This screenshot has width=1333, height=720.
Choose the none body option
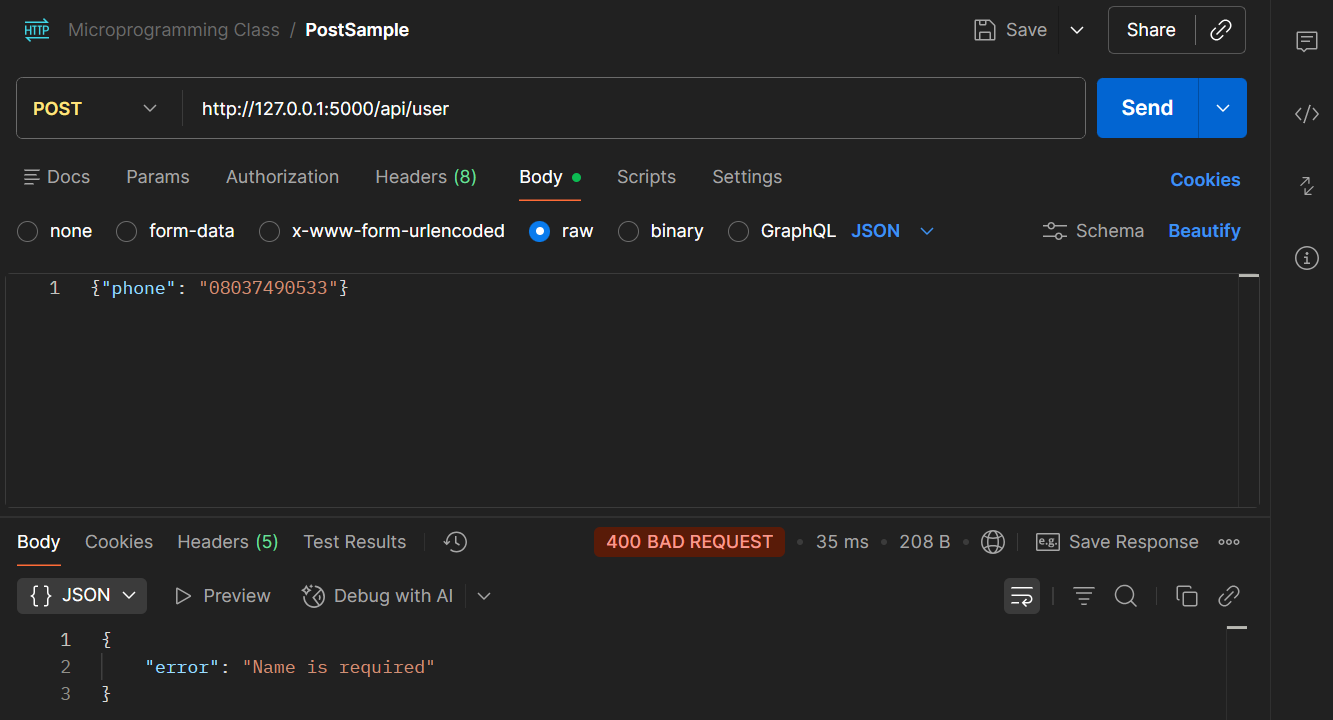[x=28, y=231]
